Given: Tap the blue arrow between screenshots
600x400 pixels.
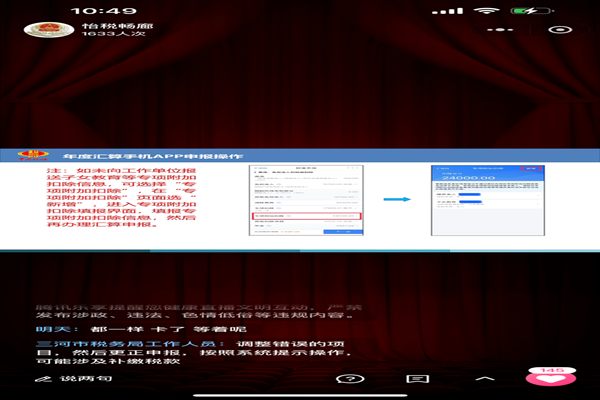Looking at the screenshot, I should (397, 199).
